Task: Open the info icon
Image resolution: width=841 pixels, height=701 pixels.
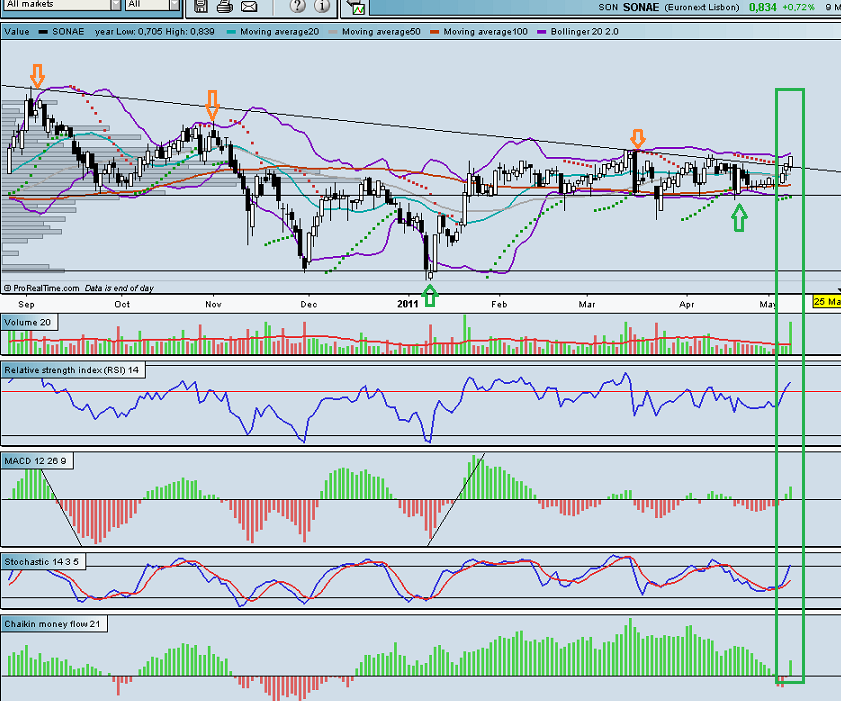Action: 322,6
